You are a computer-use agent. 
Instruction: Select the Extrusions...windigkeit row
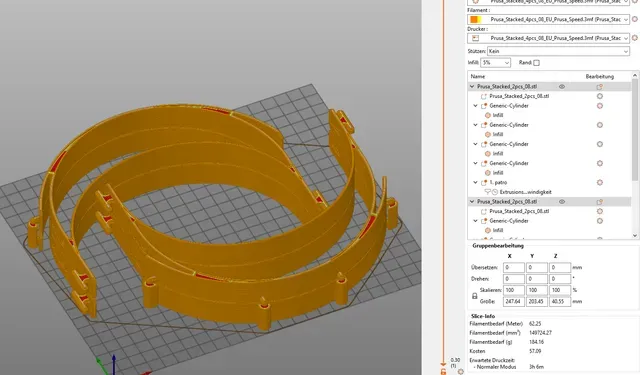click(x=549, y=192)
